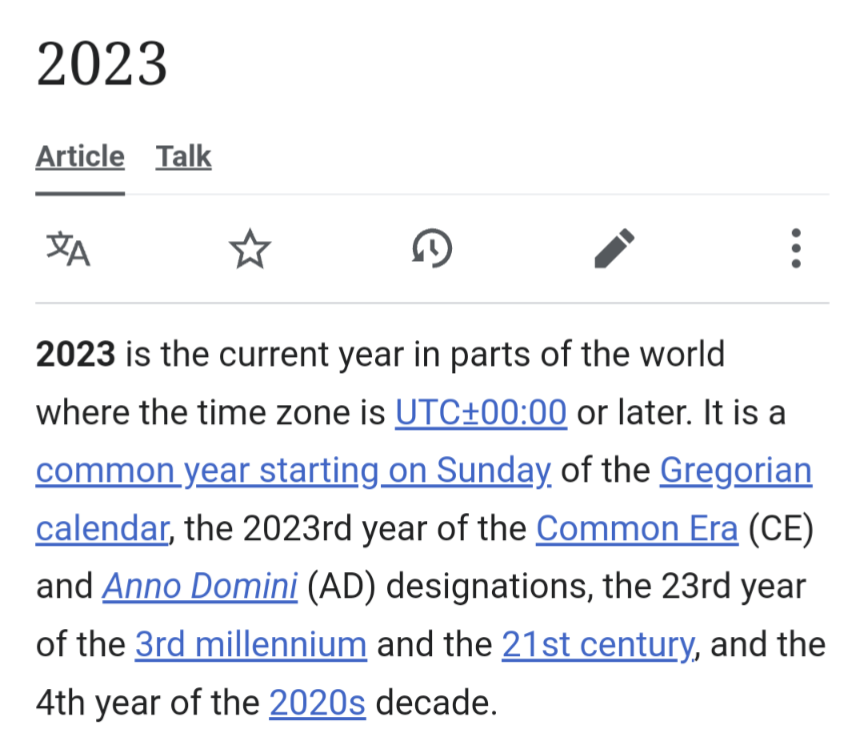Image resolution: width=864 pixels, height=737 pixels.
Task: Go to the 3rd millennium link
Action: pyautogui.click(x=250, y=645)
